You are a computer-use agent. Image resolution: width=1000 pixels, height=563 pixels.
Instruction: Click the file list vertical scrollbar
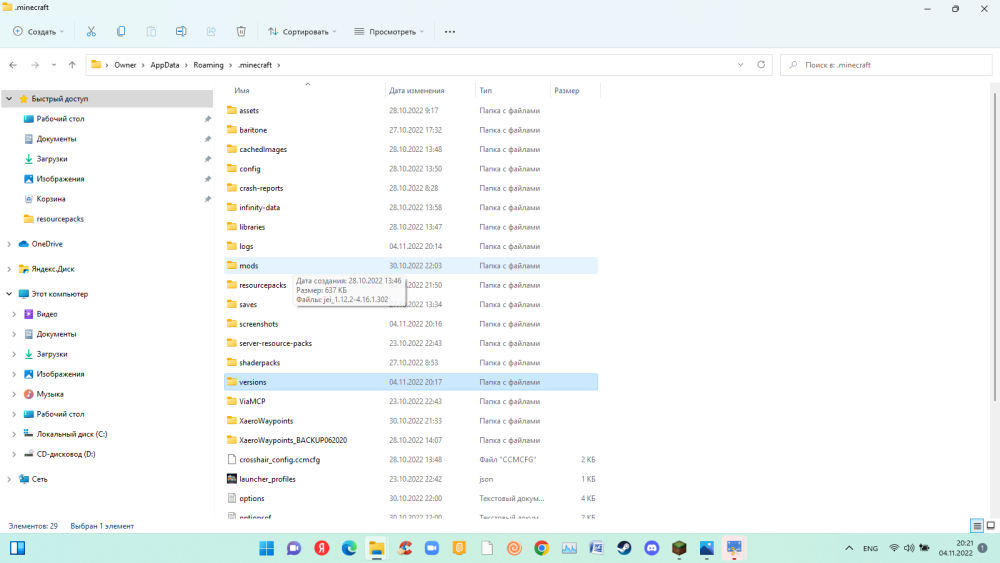coord(995,247)
